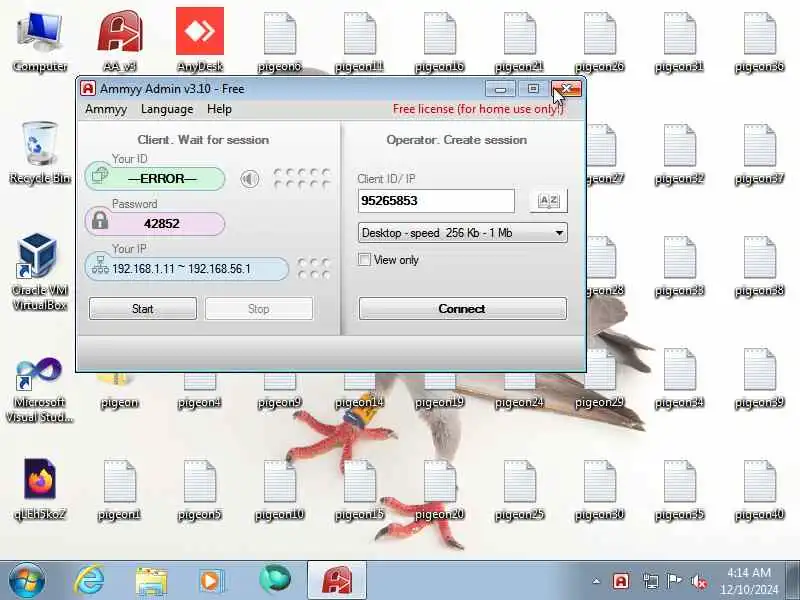Select the pigeon37 file
The height and width of the screenshot is (600, 800).
tap(760, 155)
